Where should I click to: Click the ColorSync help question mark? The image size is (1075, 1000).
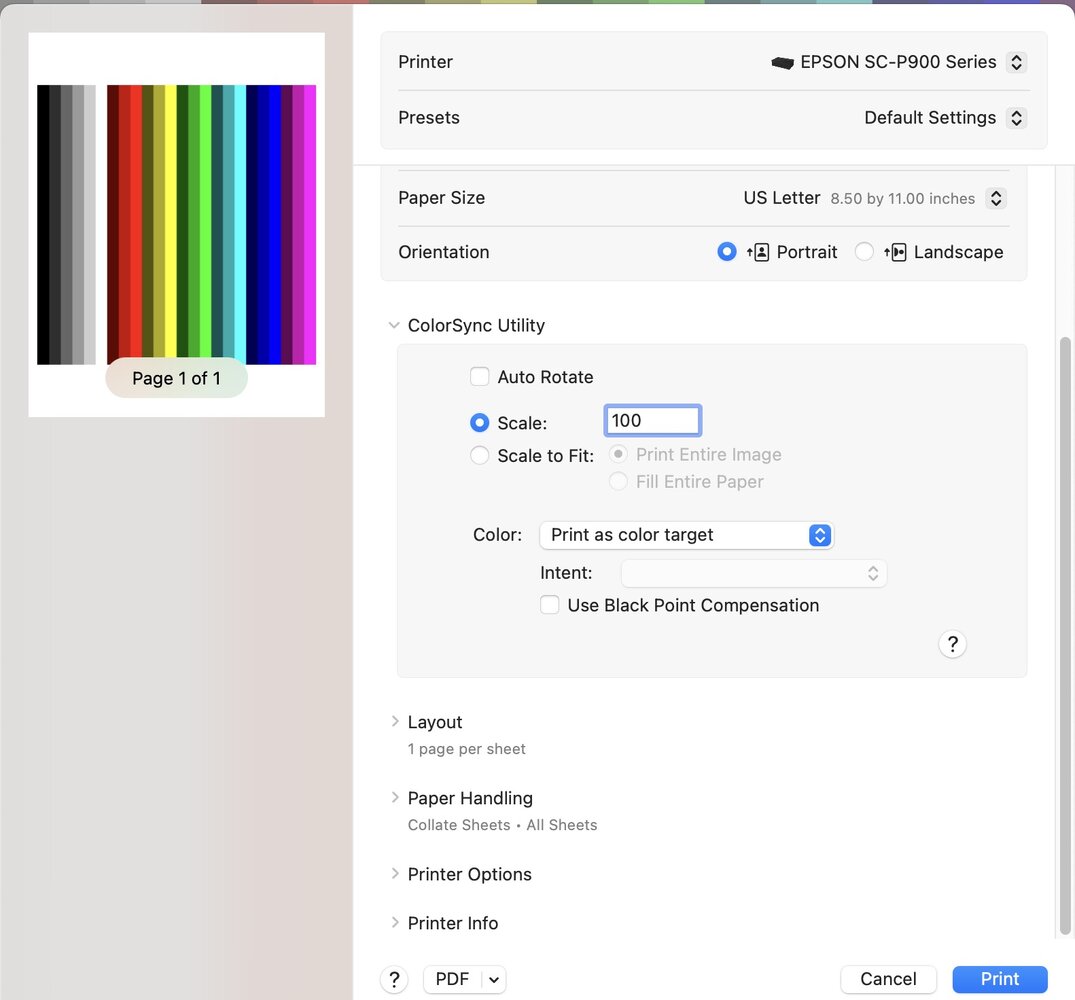(952, 643)
